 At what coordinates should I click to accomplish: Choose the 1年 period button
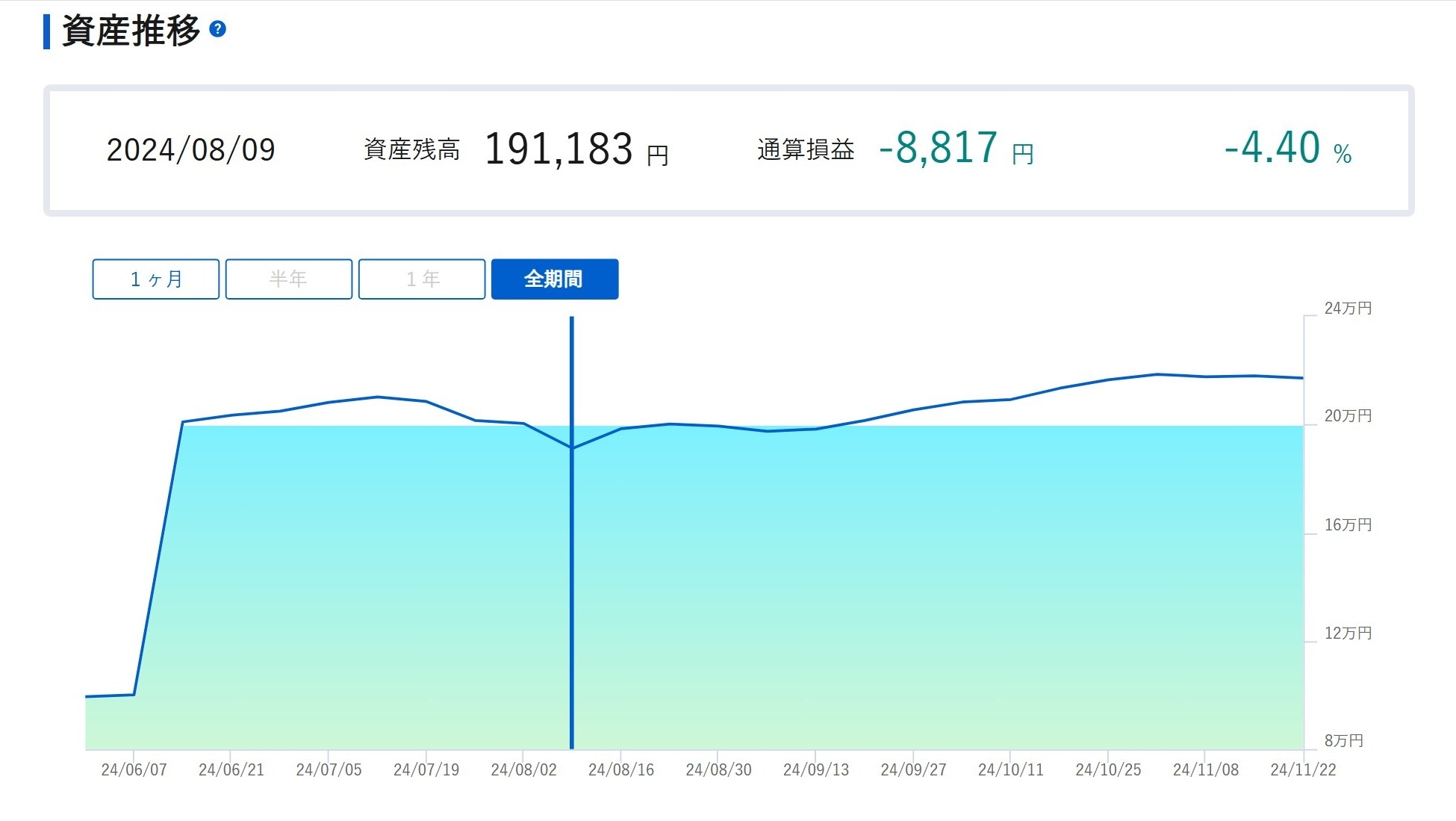[x=422, y=279]
